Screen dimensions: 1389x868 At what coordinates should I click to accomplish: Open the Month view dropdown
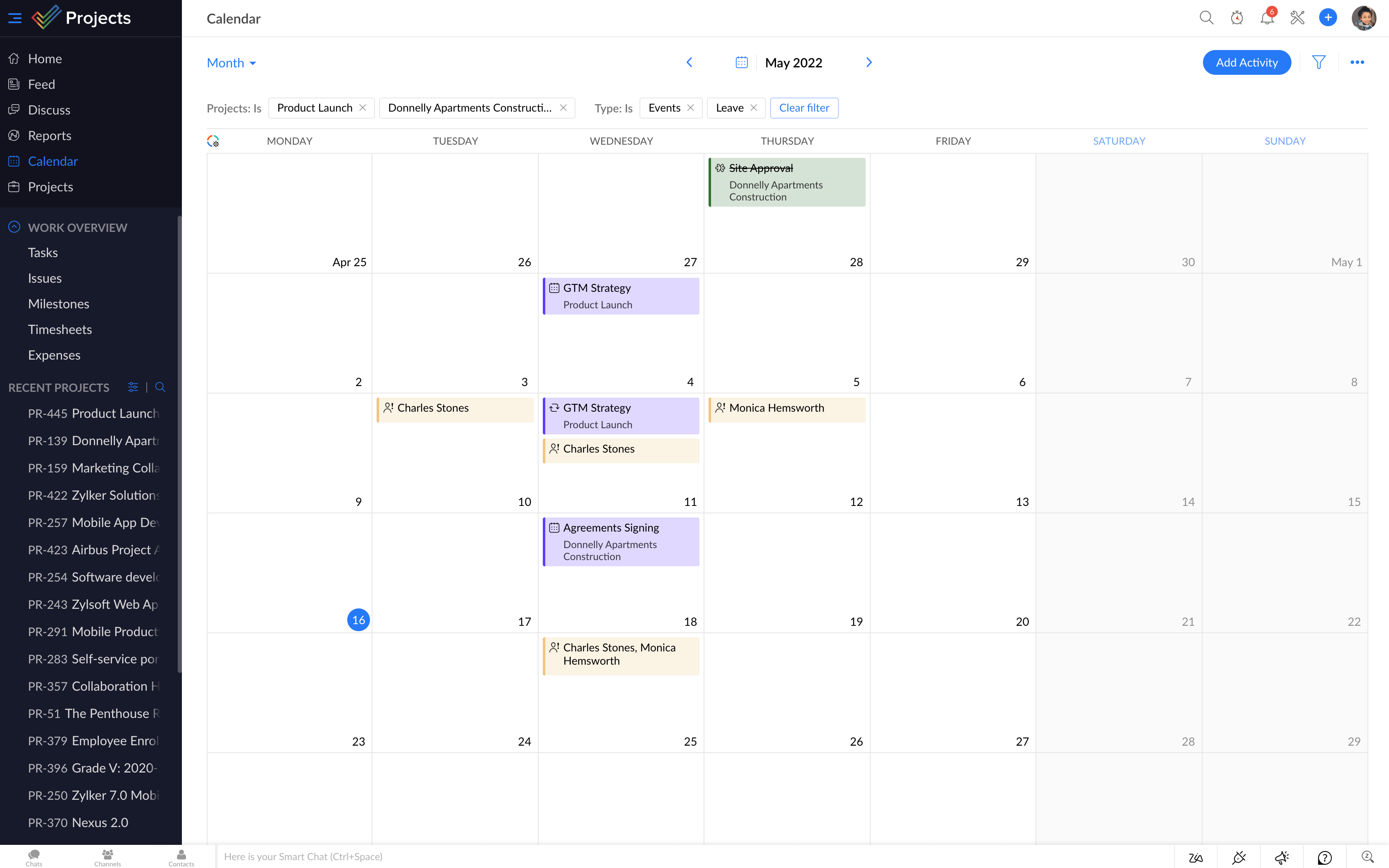pyautogui.click(x=231, y=62)
